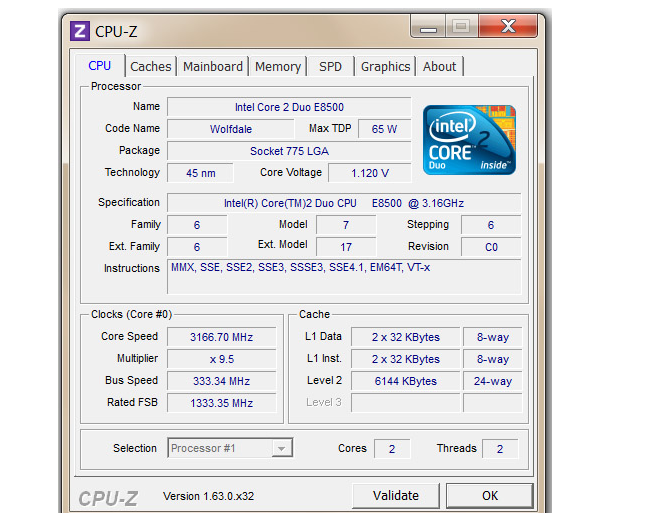This screenshot has height=513, width=665.
Task: Open the Memory tab
Action: [x=278, y=67]
